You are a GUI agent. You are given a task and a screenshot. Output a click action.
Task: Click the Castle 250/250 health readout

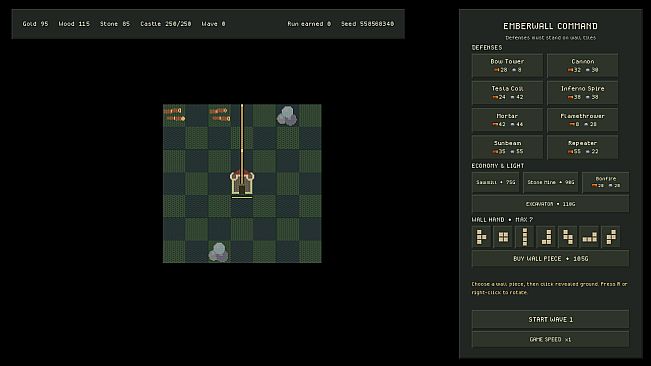click(x=166, y=24)
